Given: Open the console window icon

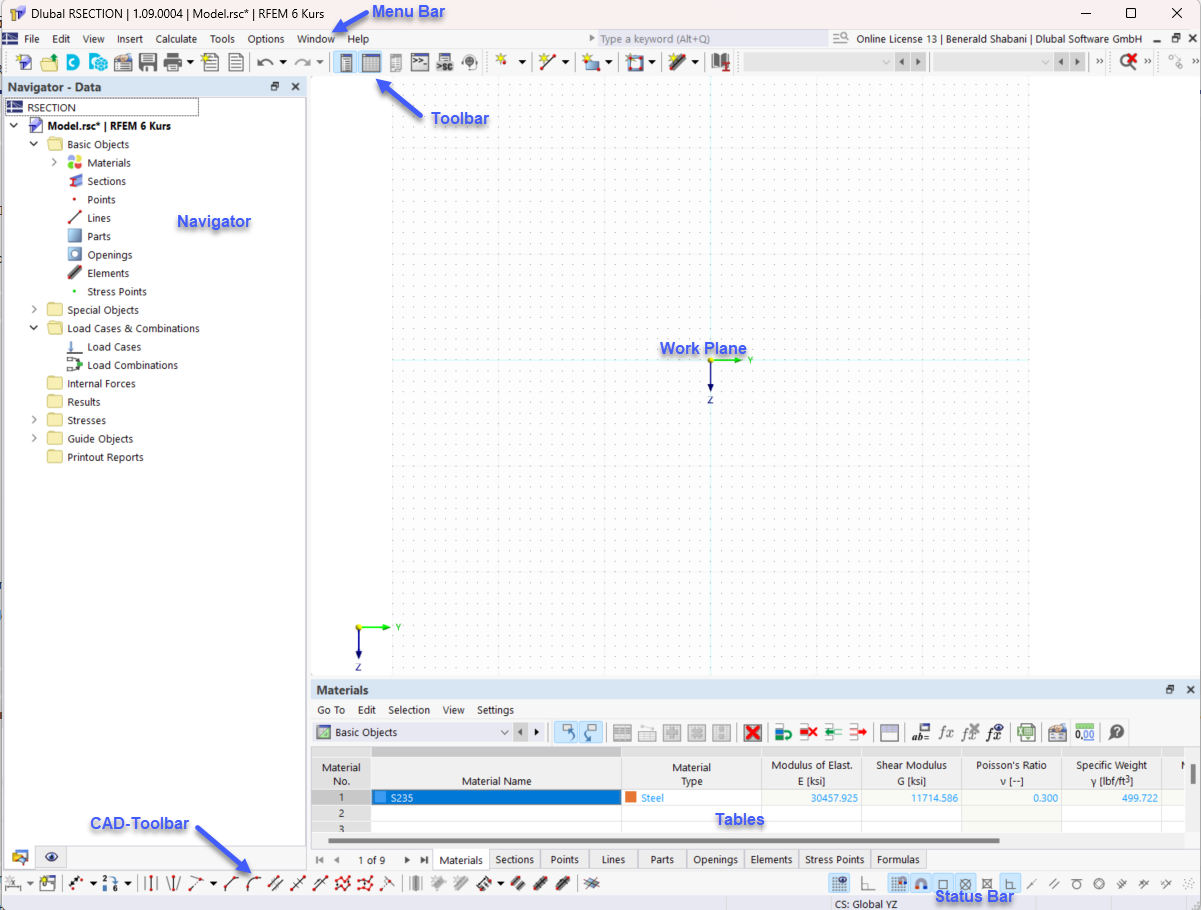Looking at the screenshot, I should point(420,62).
